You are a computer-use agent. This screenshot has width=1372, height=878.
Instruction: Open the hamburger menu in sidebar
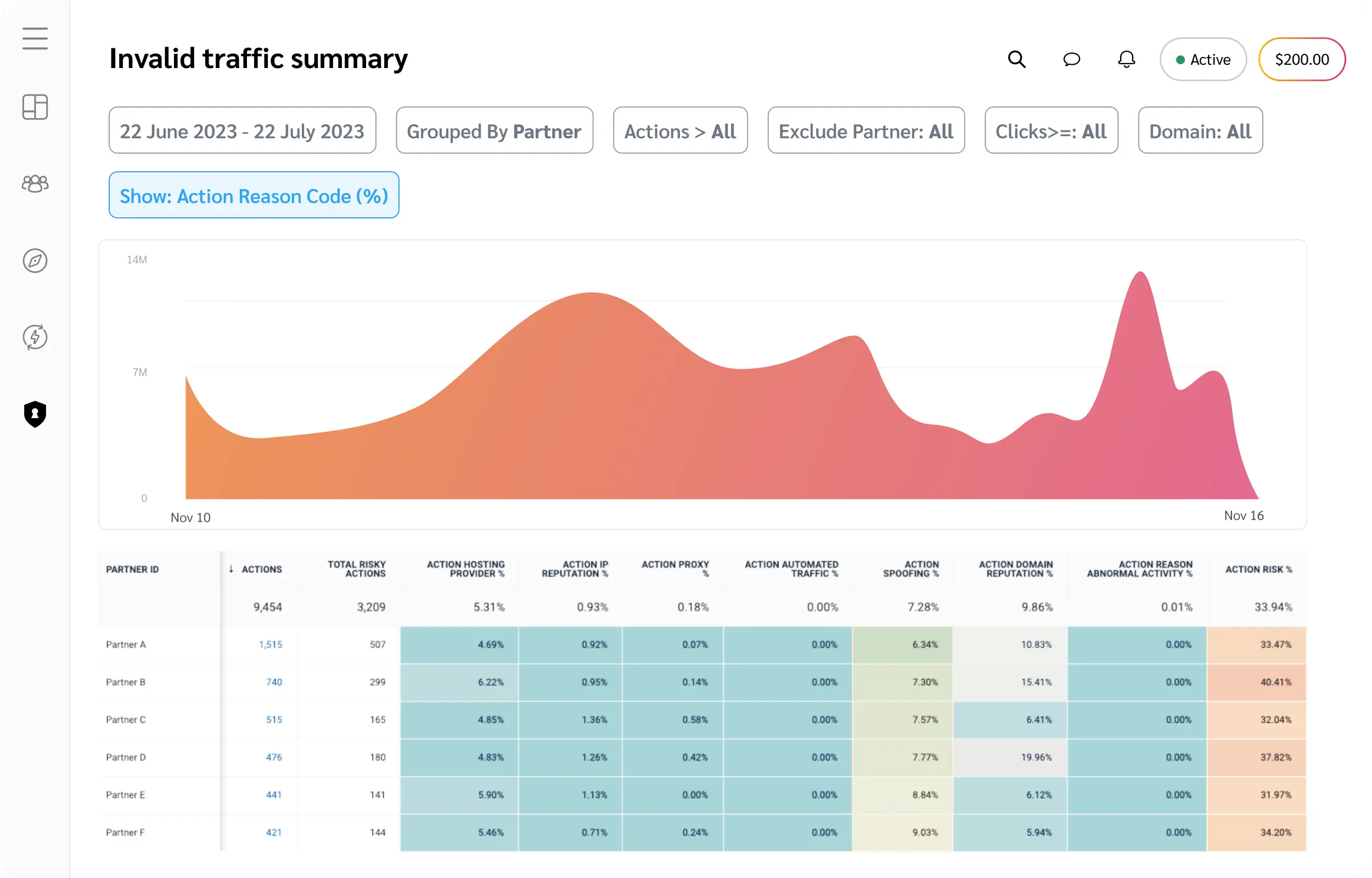tap(35, 39)
